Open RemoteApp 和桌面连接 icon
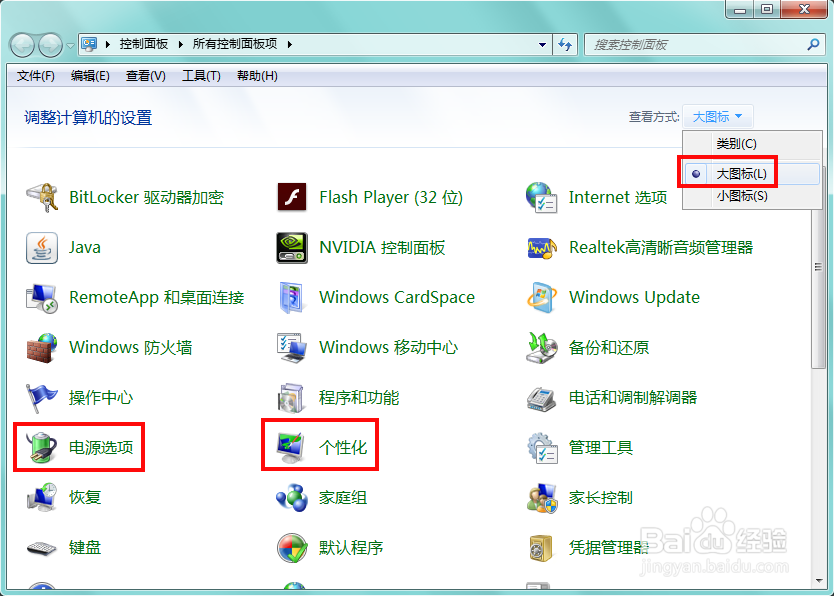The image size is (834, 596). tap(42, 298)
